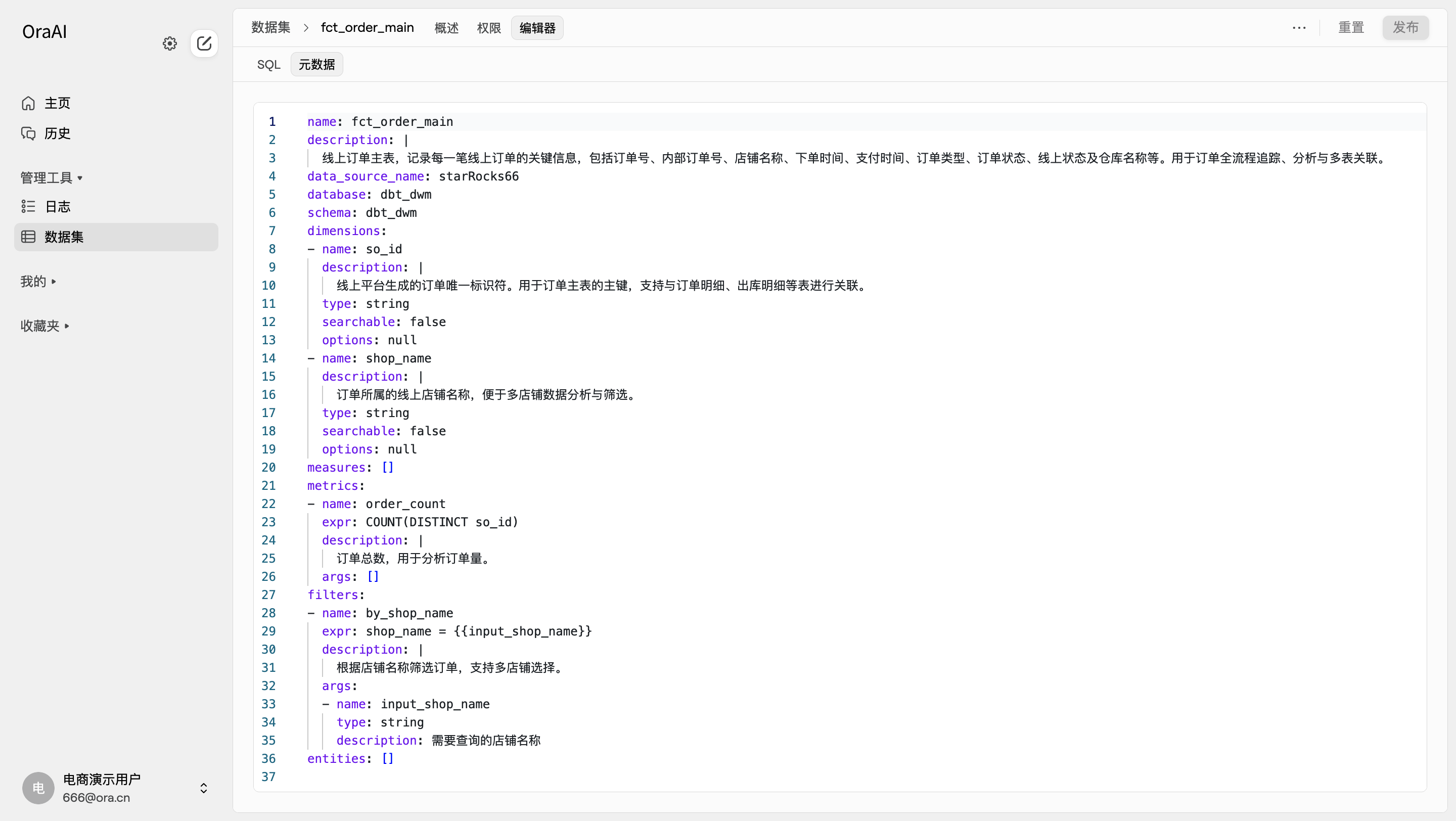The height and width of the screenshot is (821, 1456).
Task: Open the 权限 tab
Action: click(488, 28)
